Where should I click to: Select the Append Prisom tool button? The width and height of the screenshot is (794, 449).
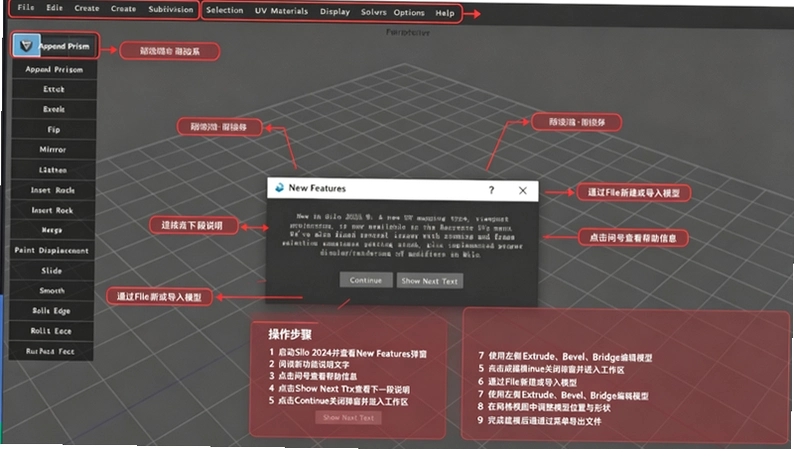coord(54,69)
